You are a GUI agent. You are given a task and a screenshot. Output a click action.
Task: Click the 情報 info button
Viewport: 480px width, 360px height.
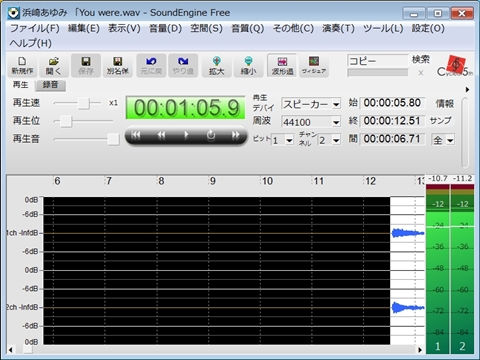click(445, 104)
